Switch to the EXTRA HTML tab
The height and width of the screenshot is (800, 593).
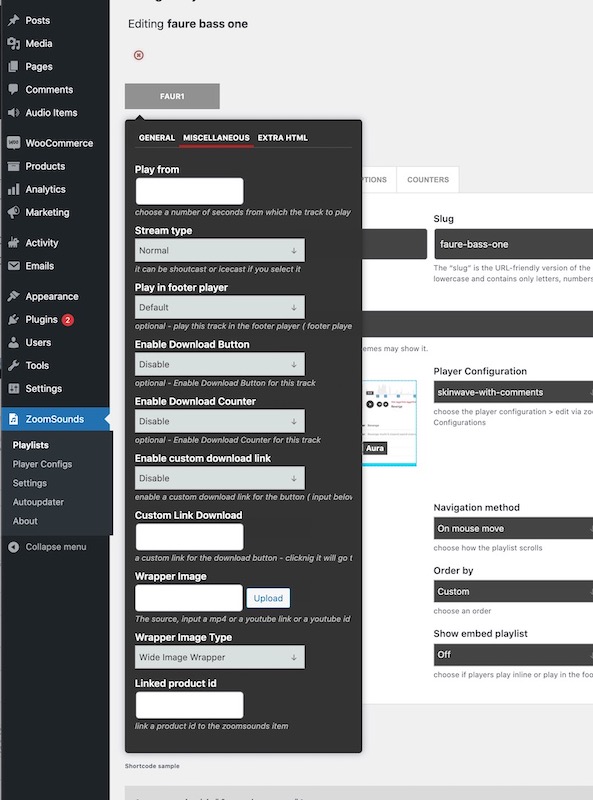point(282,138)
